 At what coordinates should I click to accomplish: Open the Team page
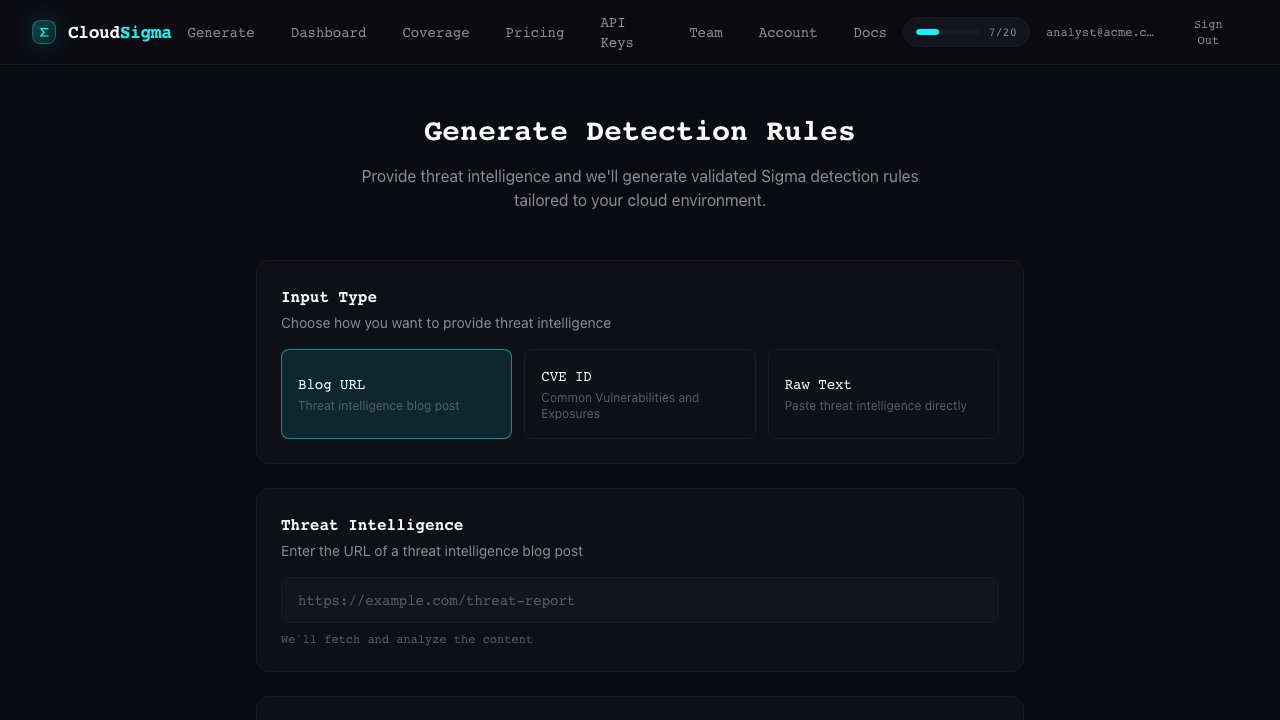(706, 32)
